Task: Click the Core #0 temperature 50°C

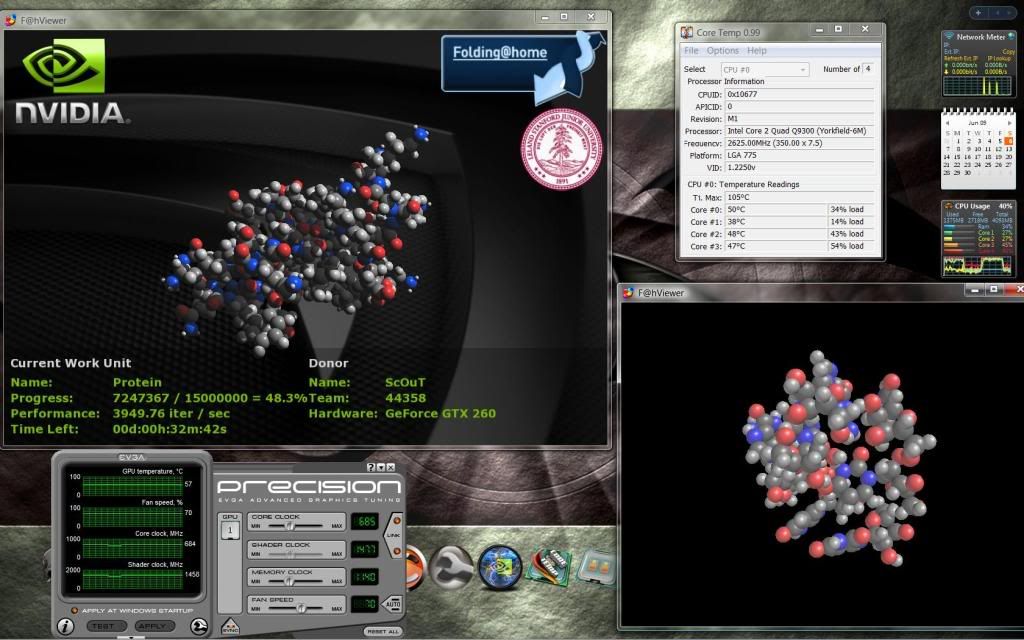Action: pos(776,210)
